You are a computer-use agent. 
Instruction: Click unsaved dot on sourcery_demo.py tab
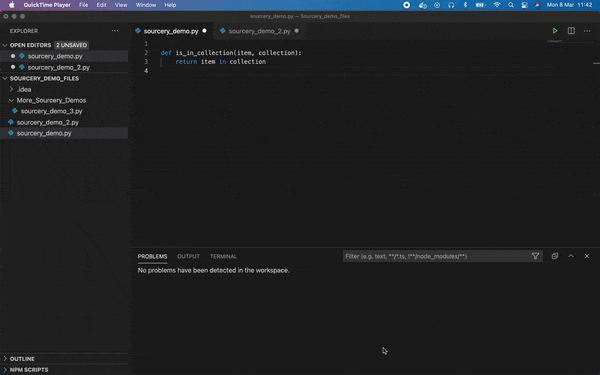coord(204,31)
